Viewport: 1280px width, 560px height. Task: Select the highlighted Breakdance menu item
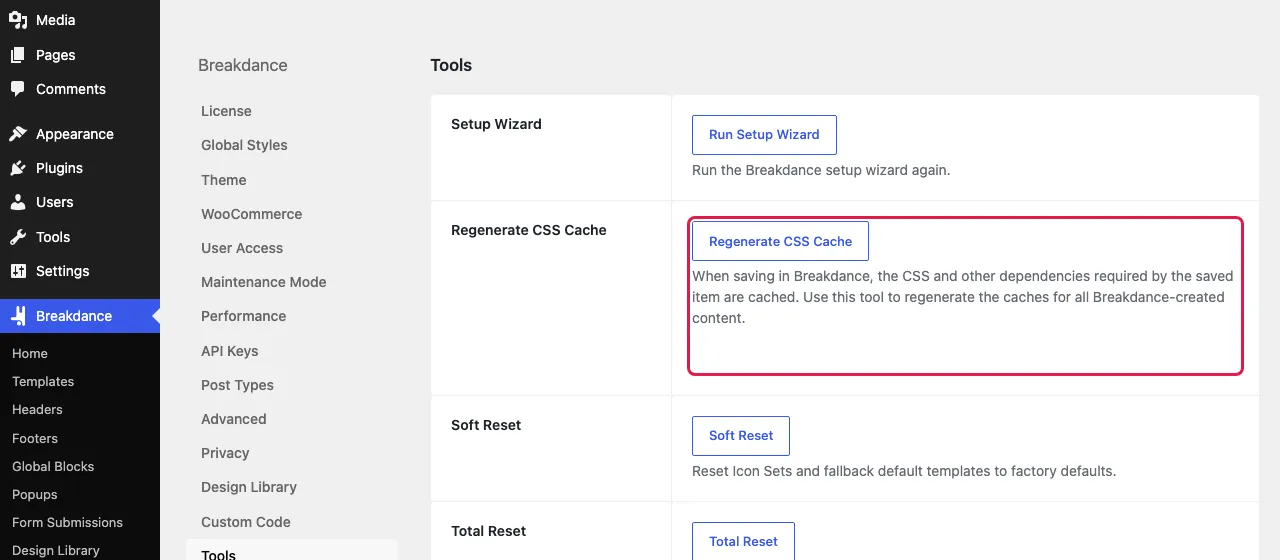click(x=80, y=316)
